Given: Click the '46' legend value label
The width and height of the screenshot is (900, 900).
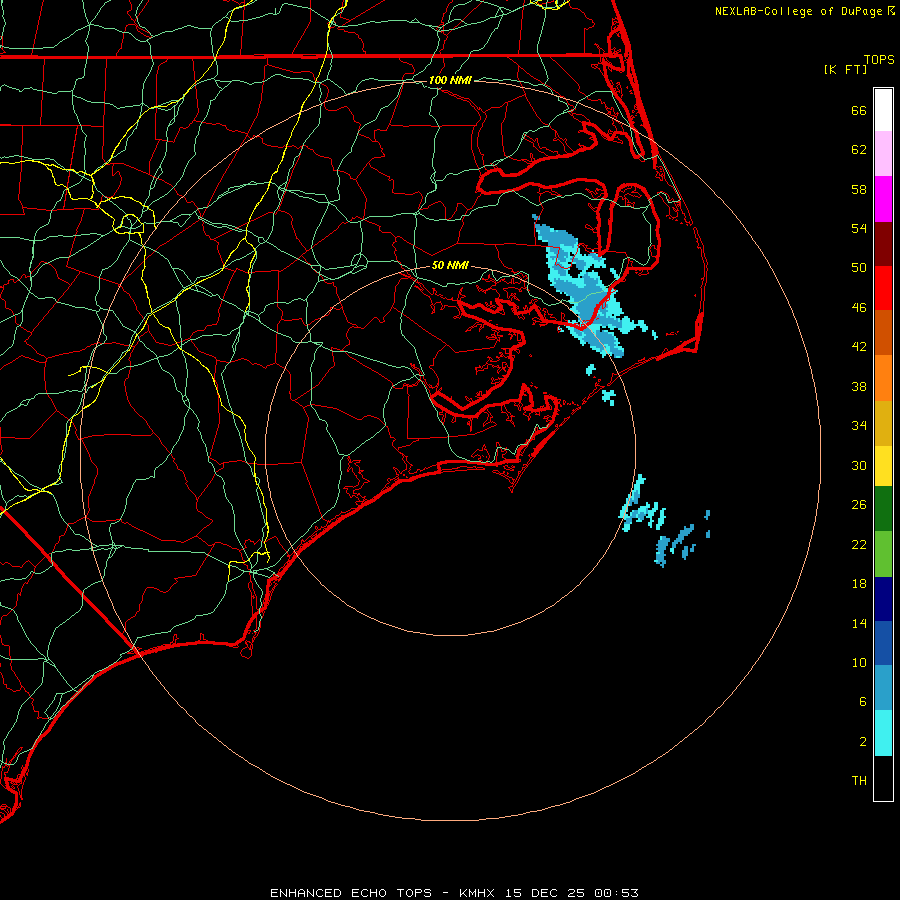Looking at the screenshot, I should click(859, 308).
